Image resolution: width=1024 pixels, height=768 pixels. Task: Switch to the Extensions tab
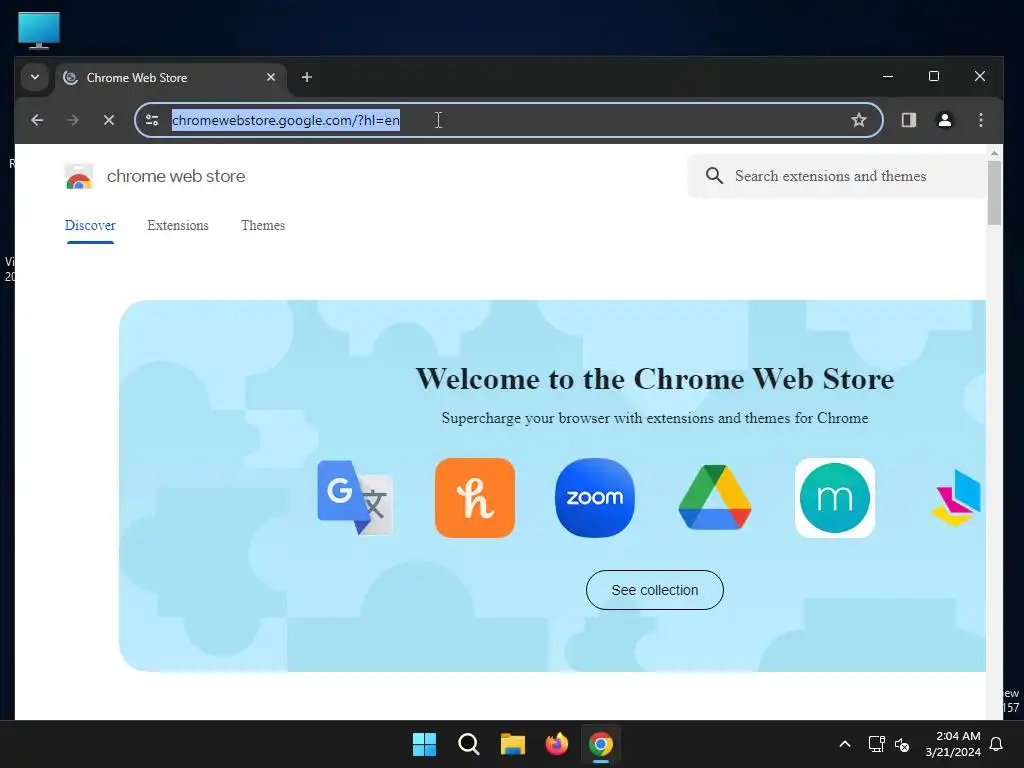point(178,225)
